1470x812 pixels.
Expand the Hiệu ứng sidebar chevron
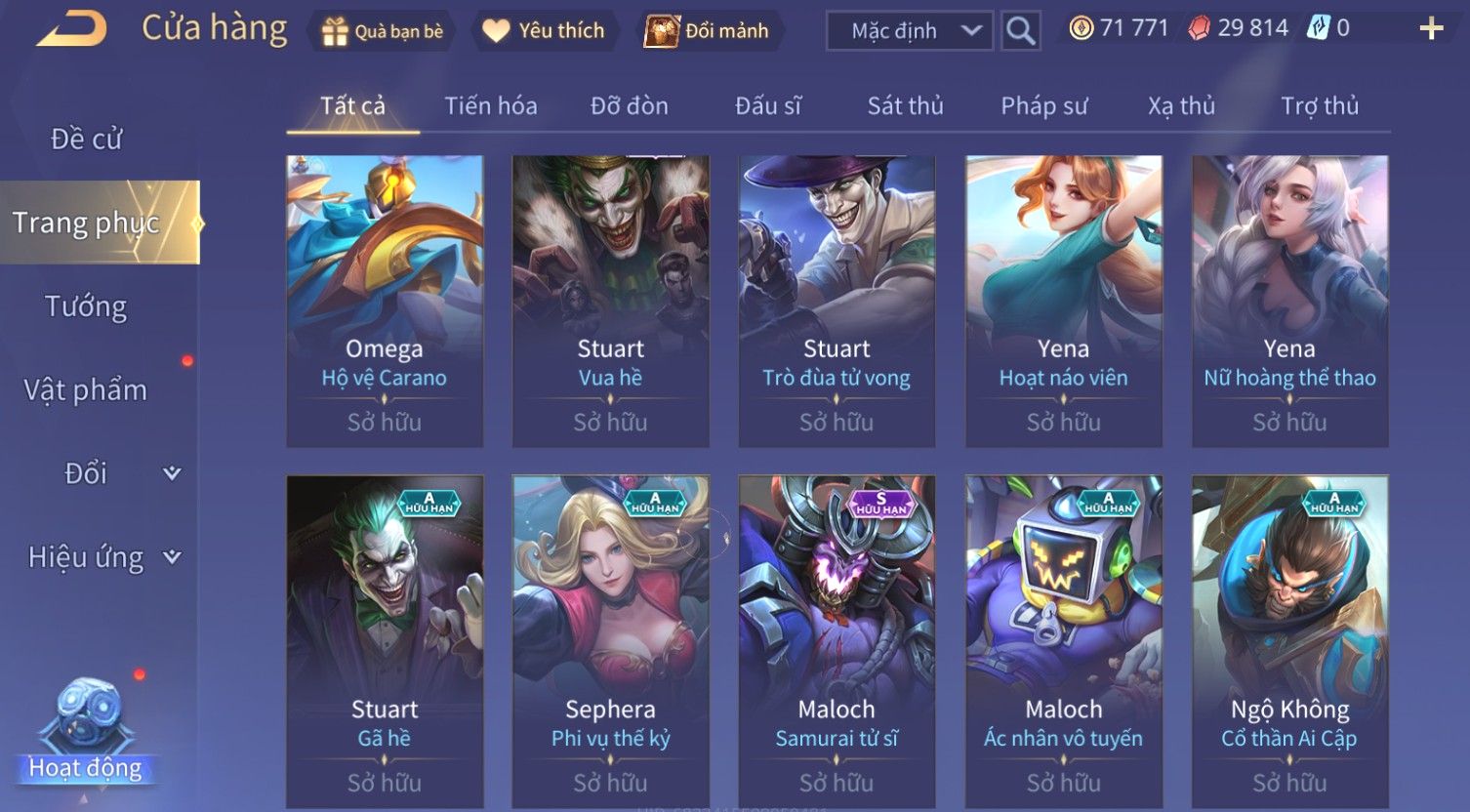click(x=172, y=557)
